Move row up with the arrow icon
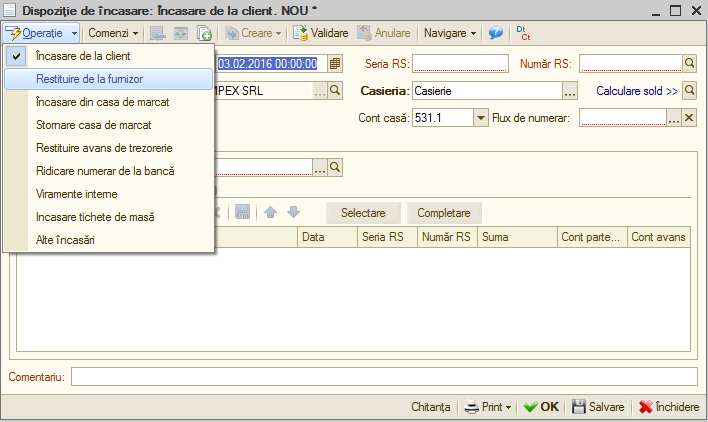708x422 pixels. (270, 212)
